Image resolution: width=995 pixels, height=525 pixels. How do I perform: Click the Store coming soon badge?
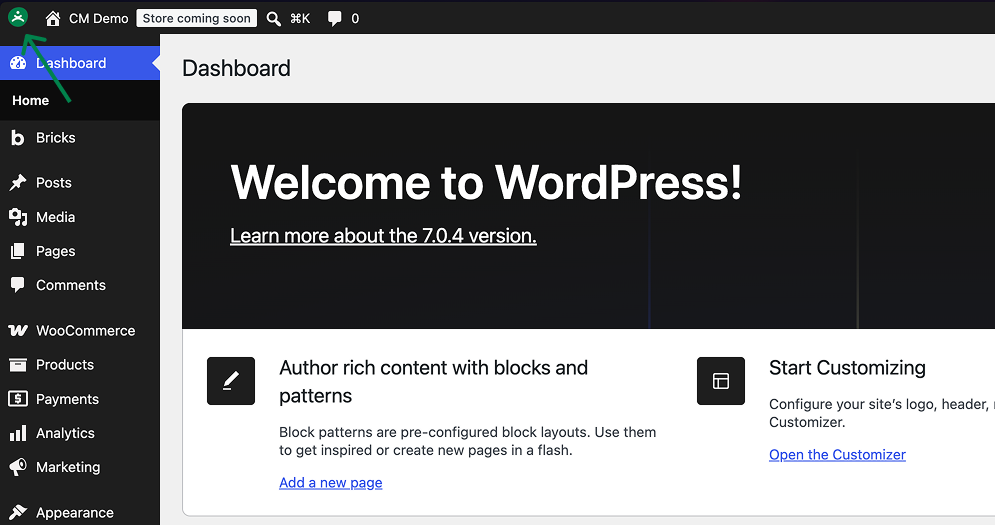(197, 18)
